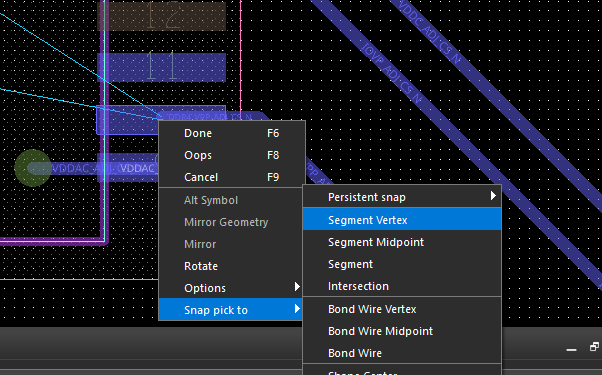The width and height of the screenshot is (602, 375).
Task: Choose the Segment snap option
Action: pyautogui.click(x=402, y=264)
